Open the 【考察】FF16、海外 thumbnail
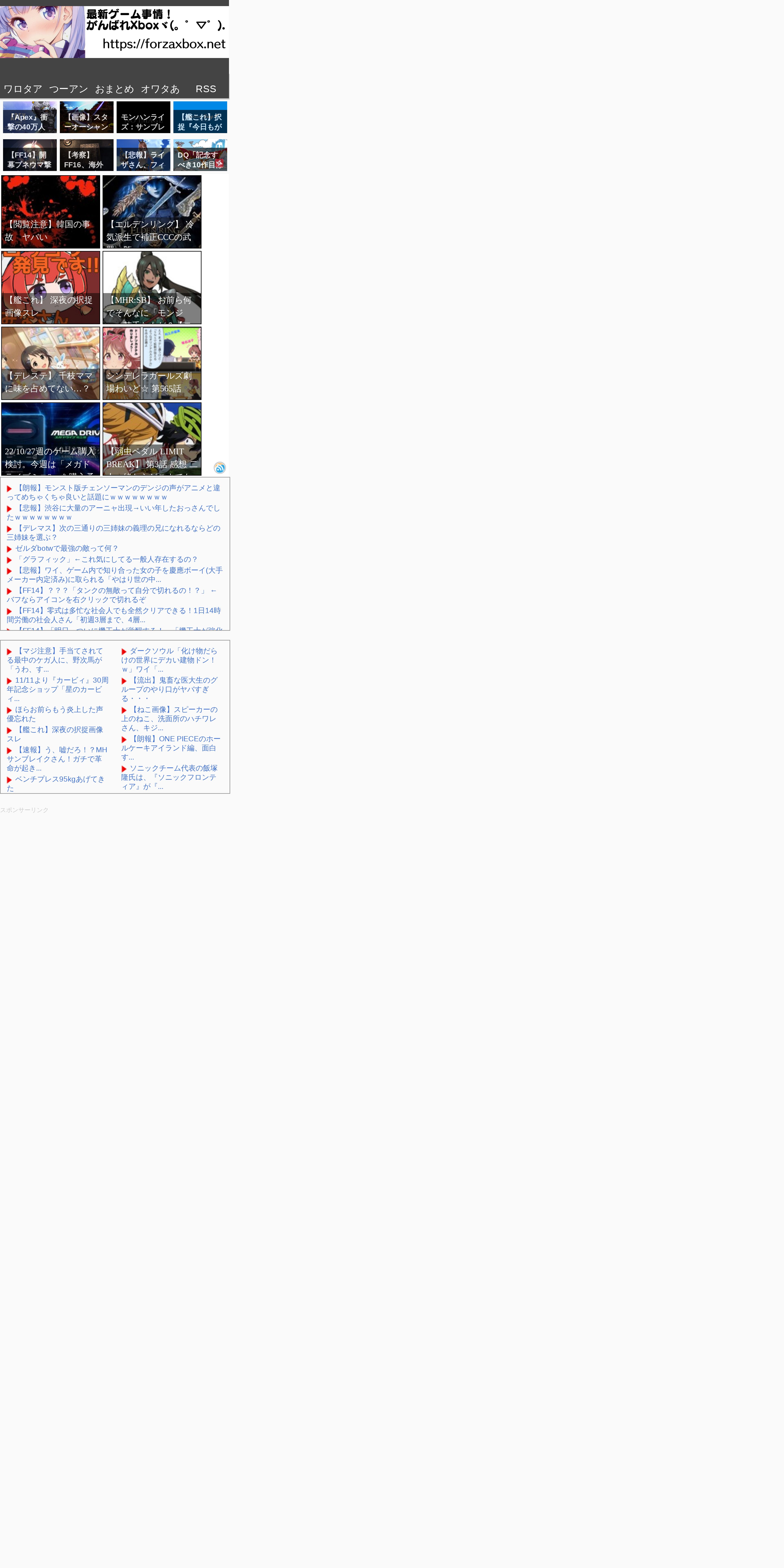Viewport: 784px width, 1568px height. tap(87, 155)
